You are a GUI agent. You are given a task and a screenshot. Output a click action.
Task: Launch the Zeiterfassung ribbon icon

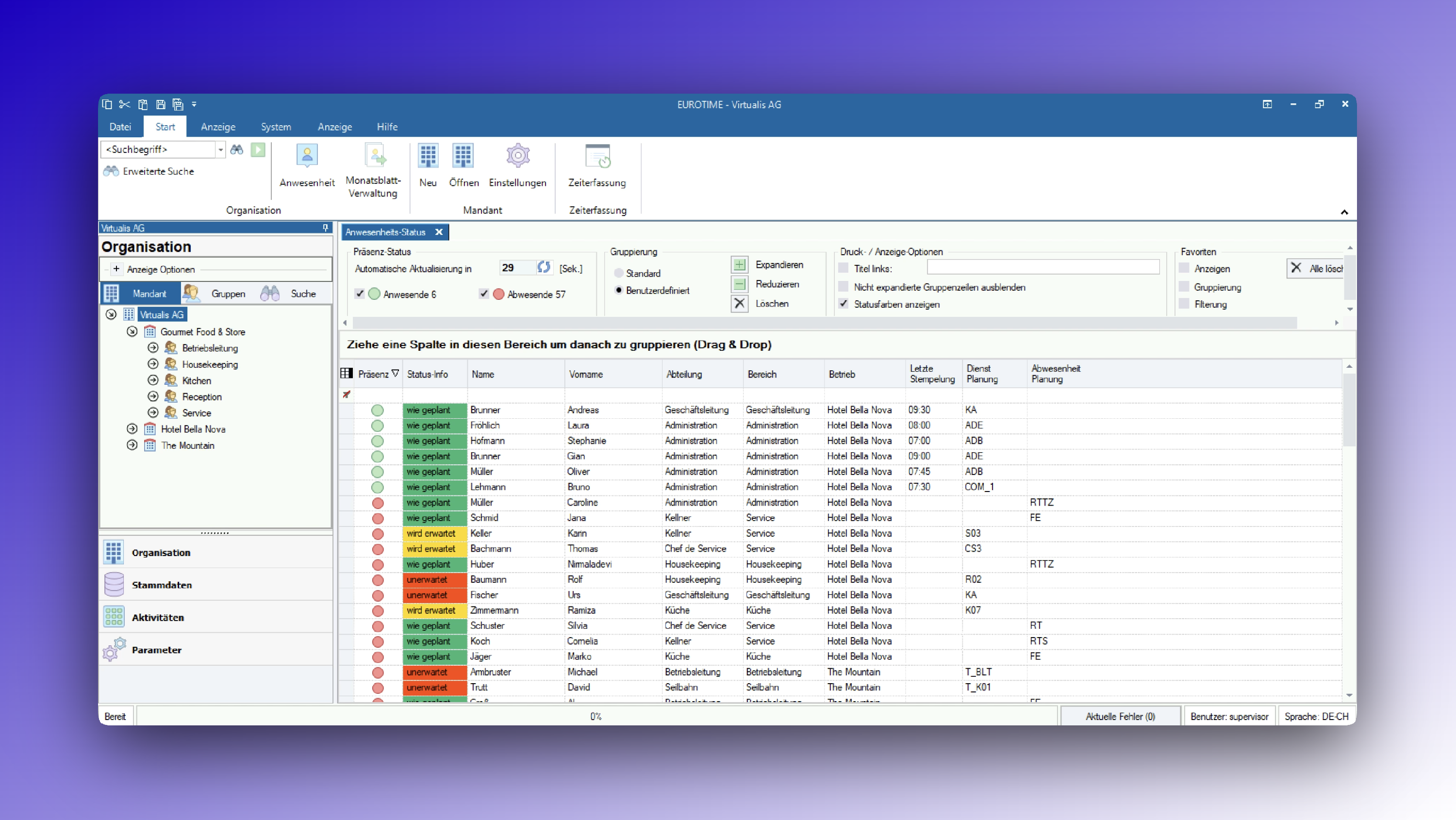(x=597, y=157)
